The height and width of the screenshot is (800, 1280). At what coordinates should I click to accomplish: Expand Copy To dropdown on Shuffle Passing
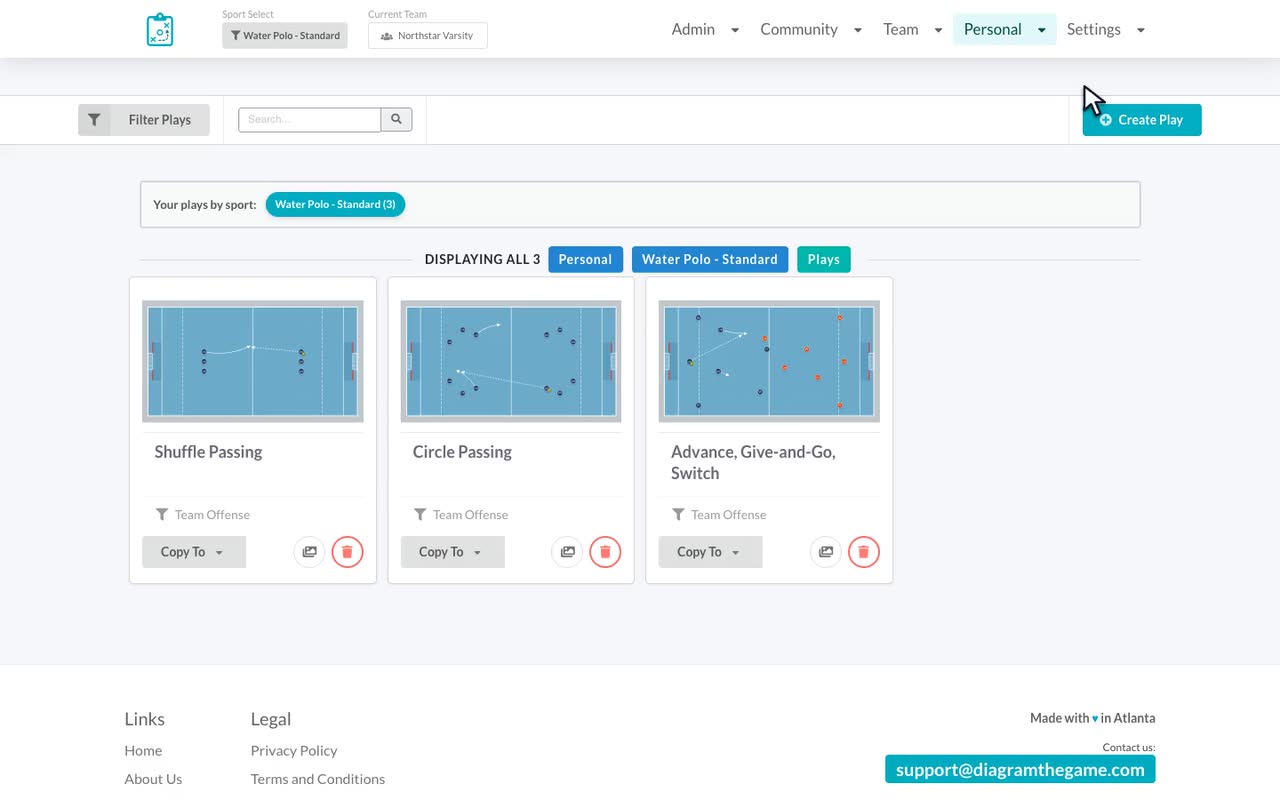pos(194,552)
